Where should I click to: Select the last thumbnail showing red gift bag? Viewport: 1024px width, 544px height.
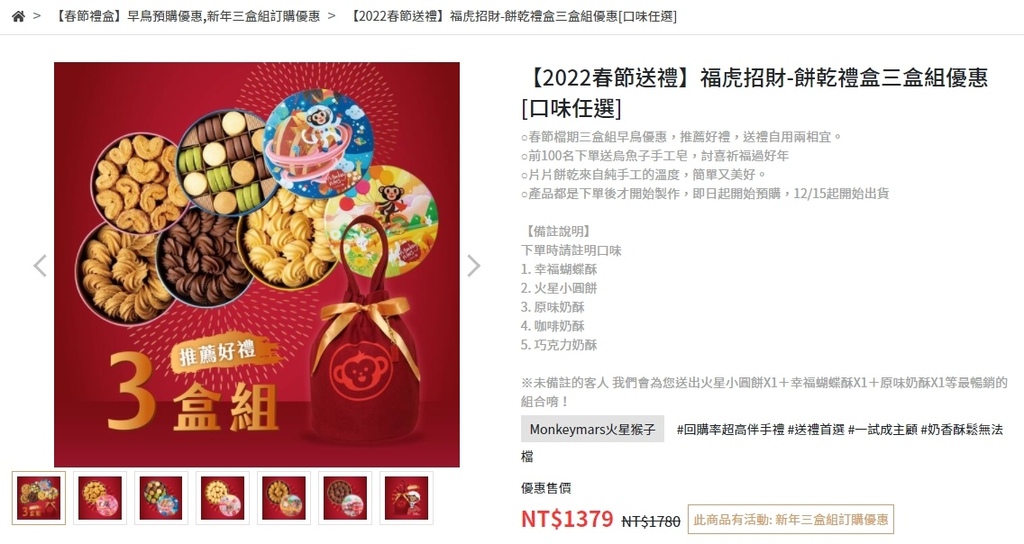click(407, 498)
